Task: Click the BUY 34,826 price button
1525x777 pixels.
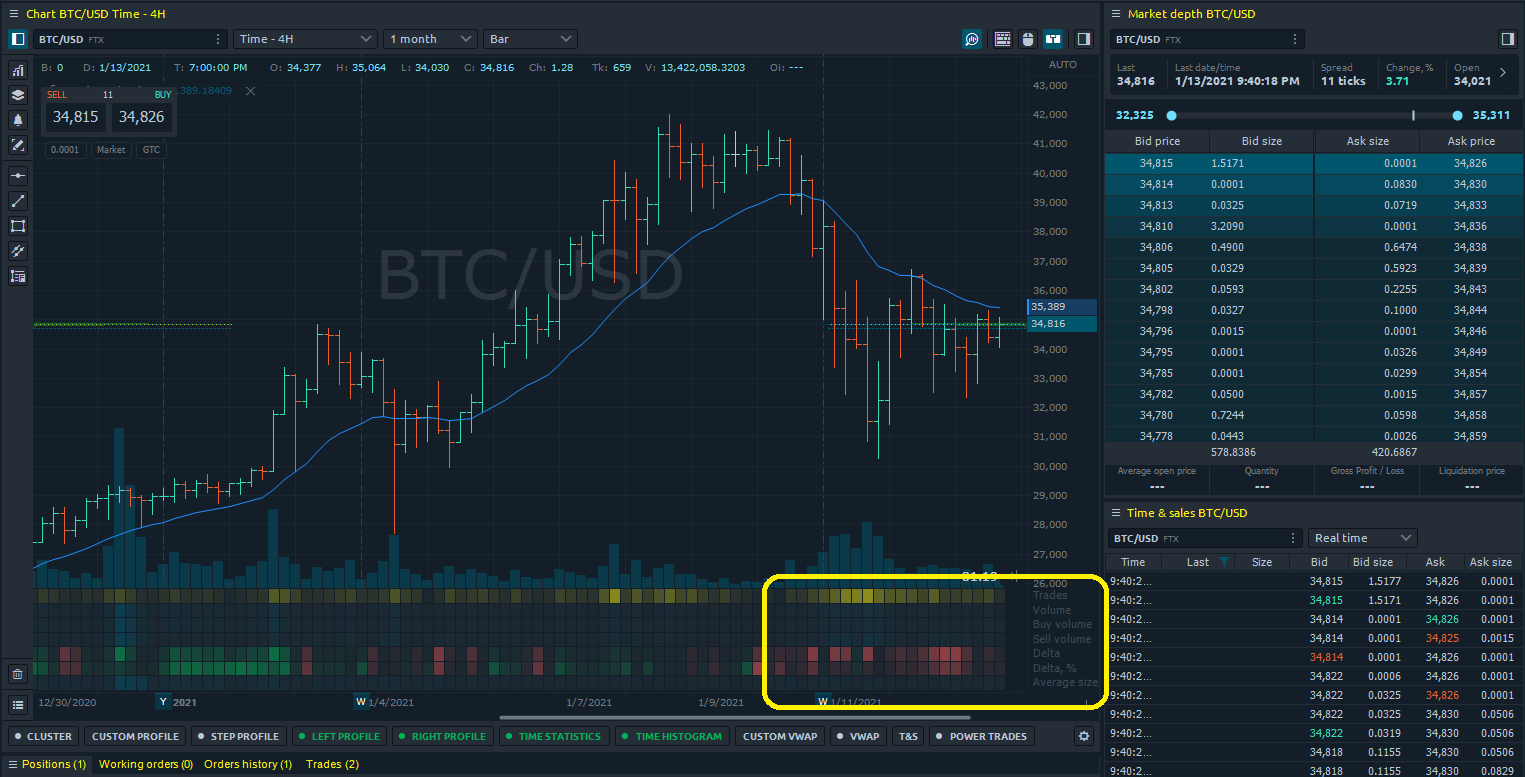Action: 142,117
